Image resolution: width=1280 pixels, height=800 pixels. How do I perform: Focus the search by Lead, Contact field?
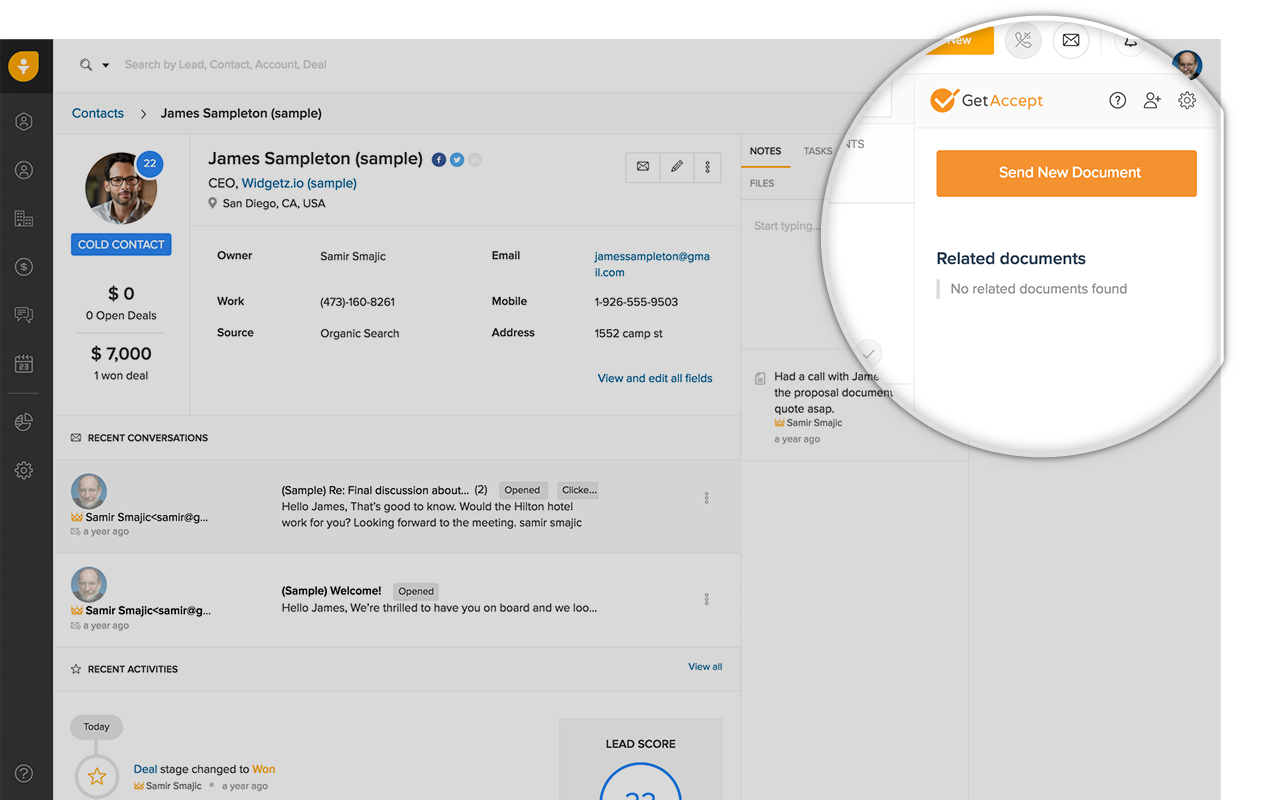[x=225, y=65]
